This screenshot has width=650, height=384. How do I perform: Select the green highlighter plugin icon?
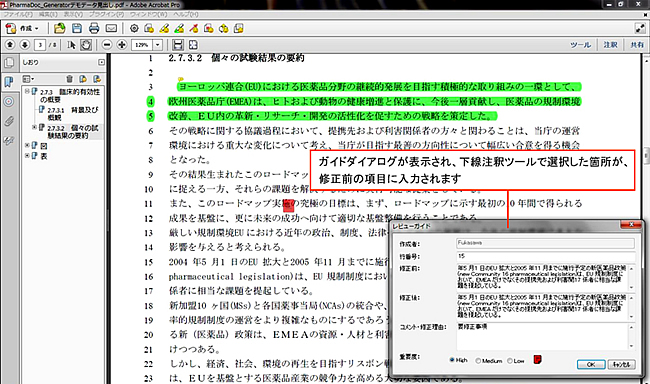click(179, 28)
